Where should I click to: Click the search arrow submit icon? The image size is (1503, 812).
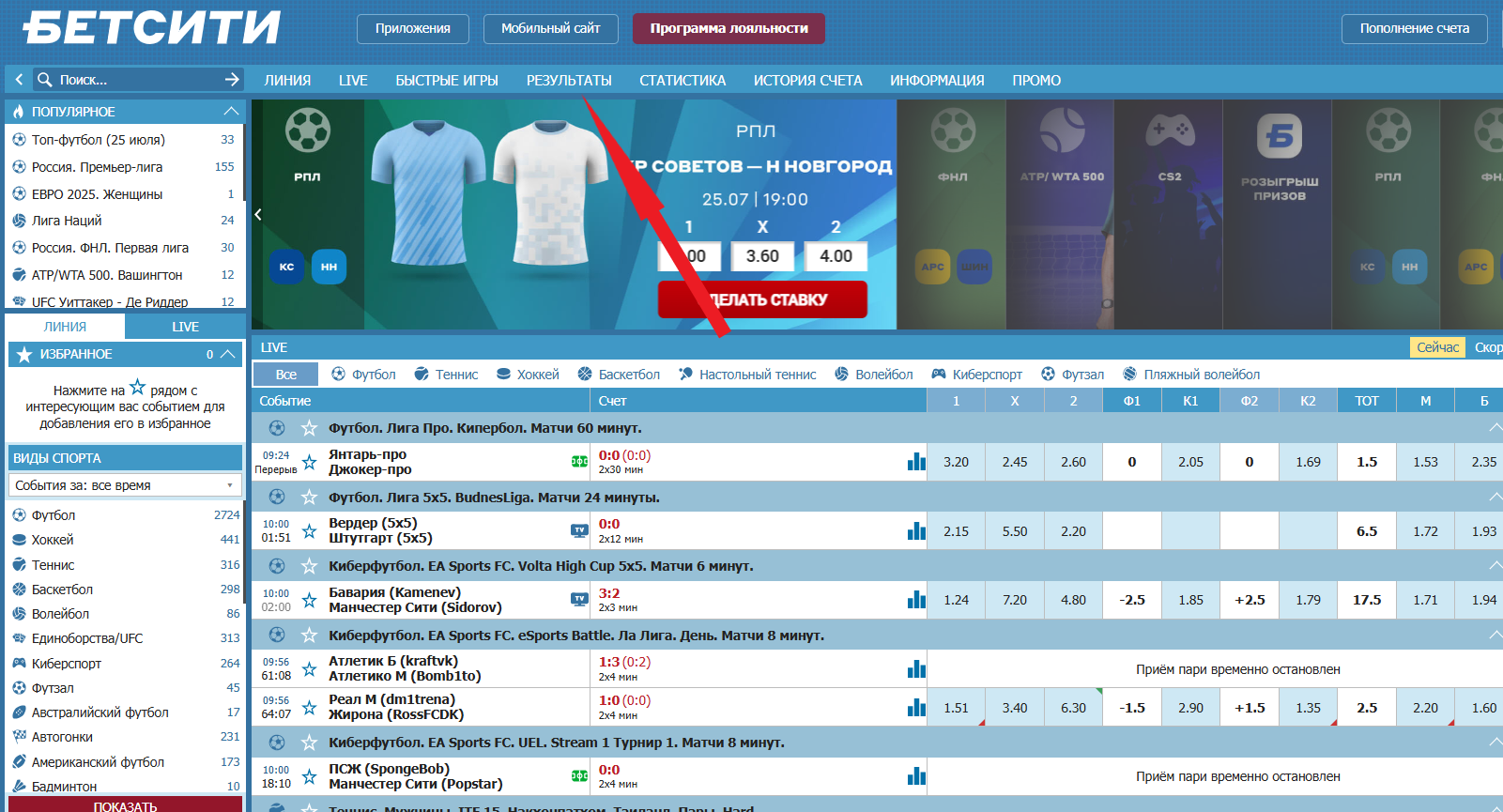point(232,80)
